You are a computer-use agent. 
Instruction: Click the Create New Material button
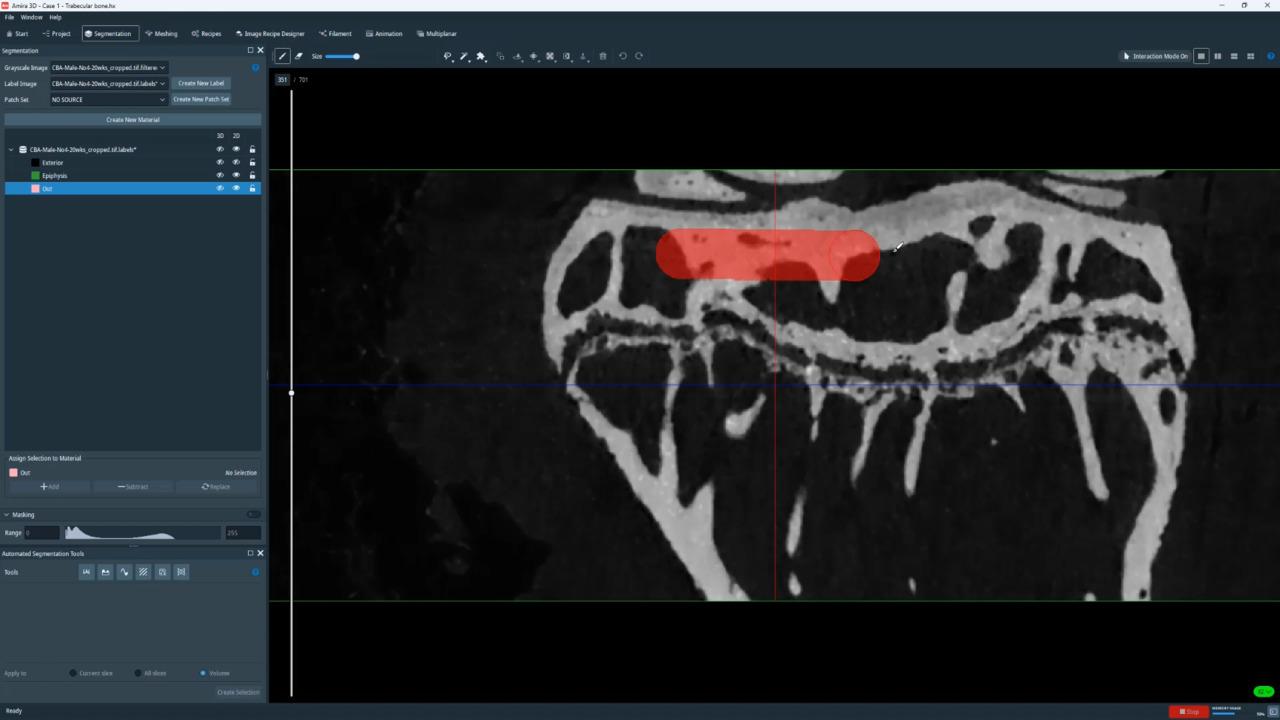(x=133, y=120)
